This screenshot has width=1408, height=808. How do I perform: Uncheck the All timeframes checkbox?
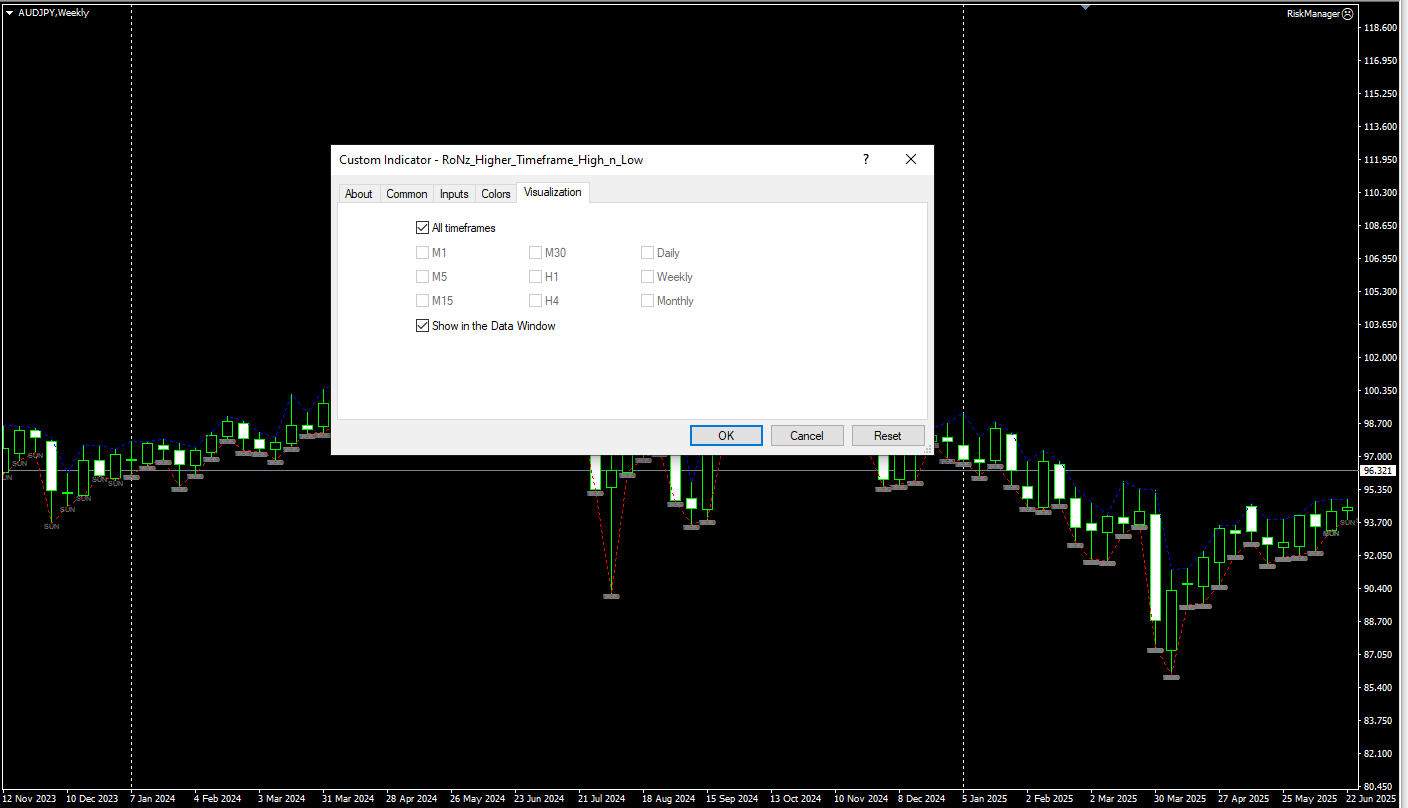click(422, 227)
